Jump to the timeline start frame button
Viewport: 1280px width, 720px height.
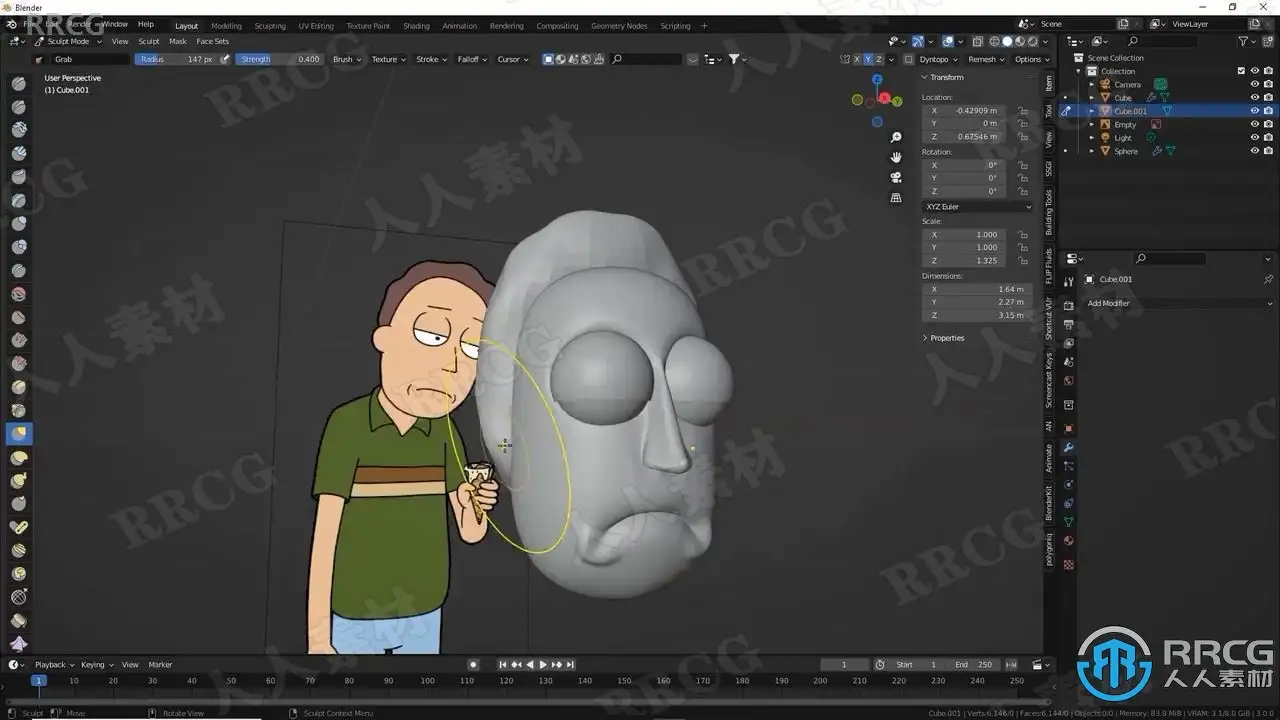[503, 665]
